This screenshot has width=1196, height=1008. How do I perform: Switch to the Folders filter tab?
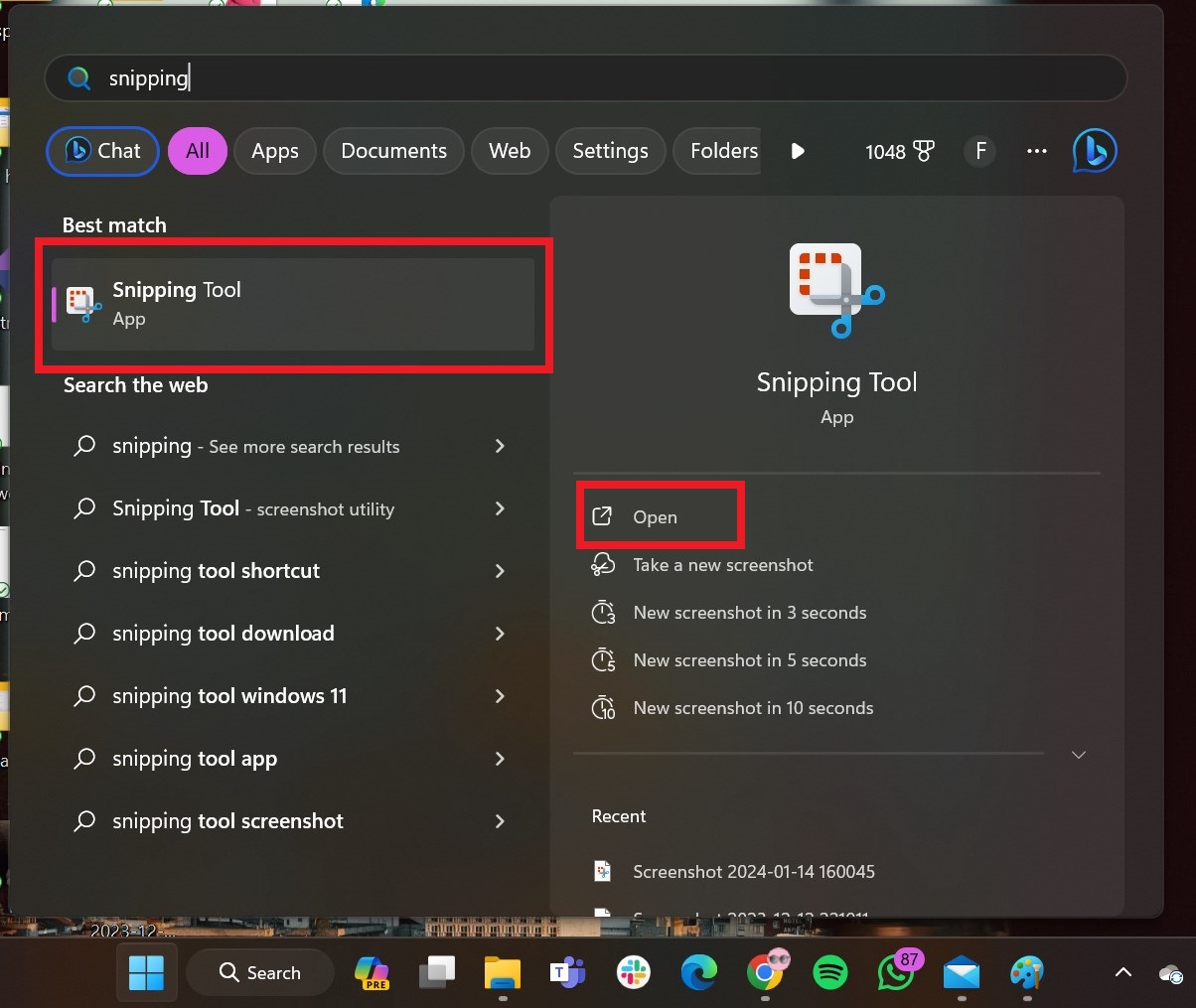click(718, 151)
